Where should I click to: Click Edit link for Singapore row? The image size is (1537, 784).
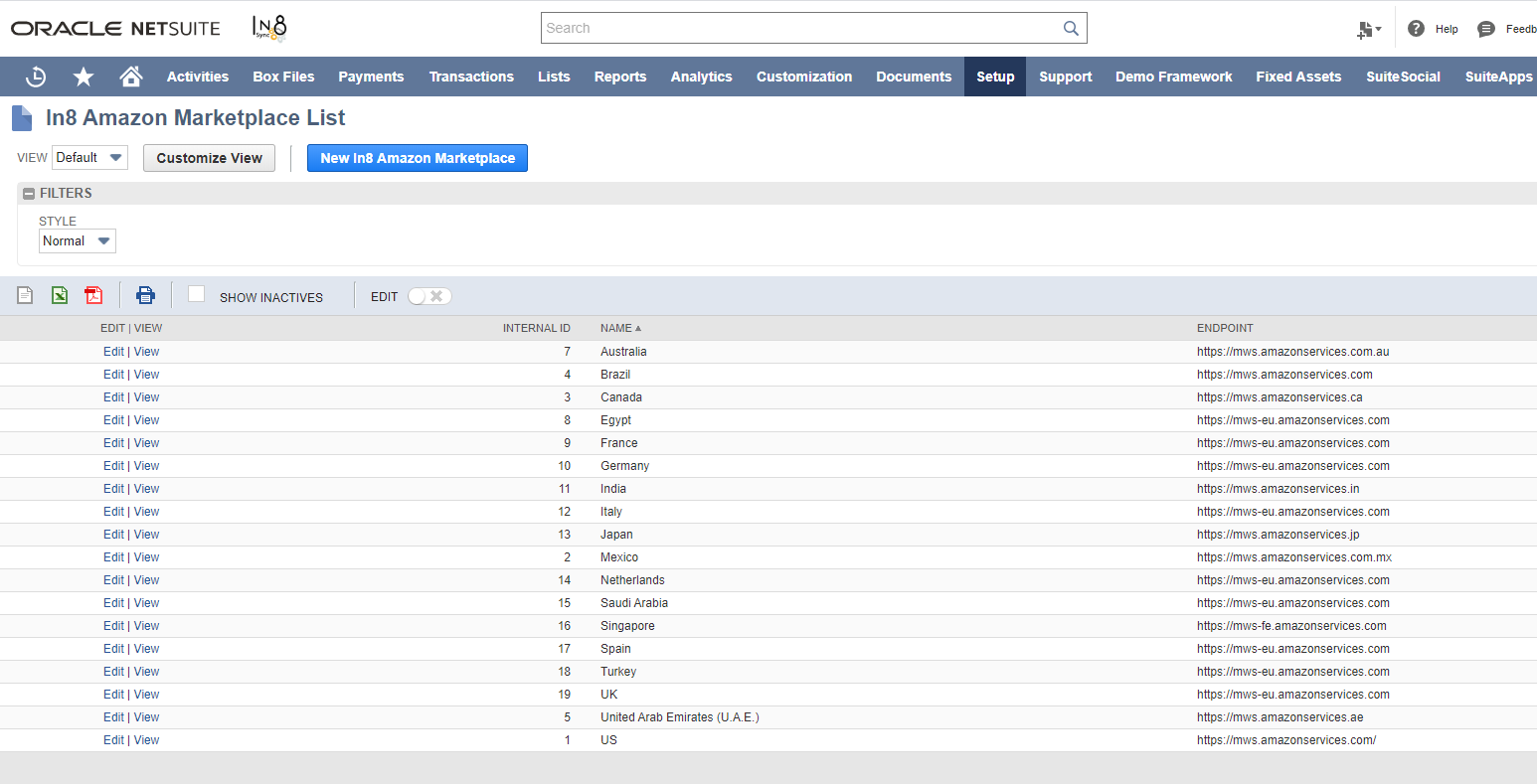point(113,626)
